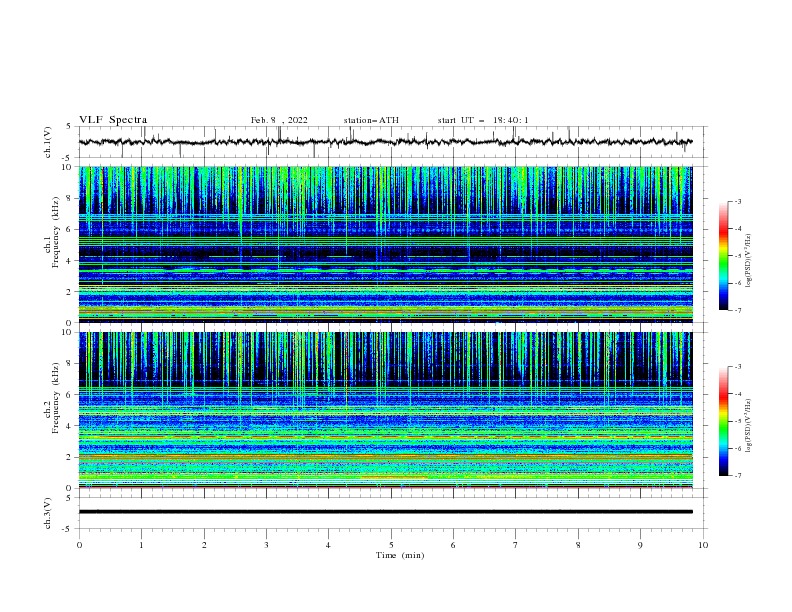This screenshot has height=612, width=792.
Task: Click the "station=ATH" header label
Action: tap(371, 120)
